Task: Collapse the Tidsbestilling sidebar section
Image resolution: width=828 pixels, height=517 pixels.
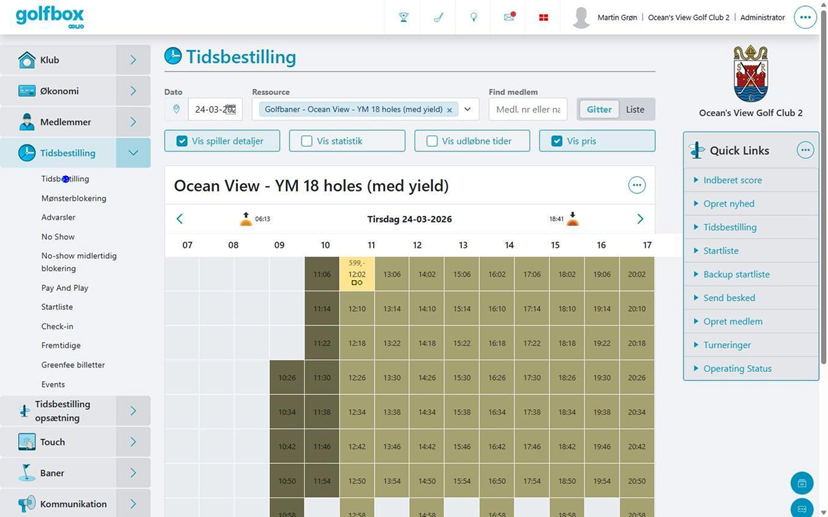Action: pyautogui.click(x=133, y=153)
